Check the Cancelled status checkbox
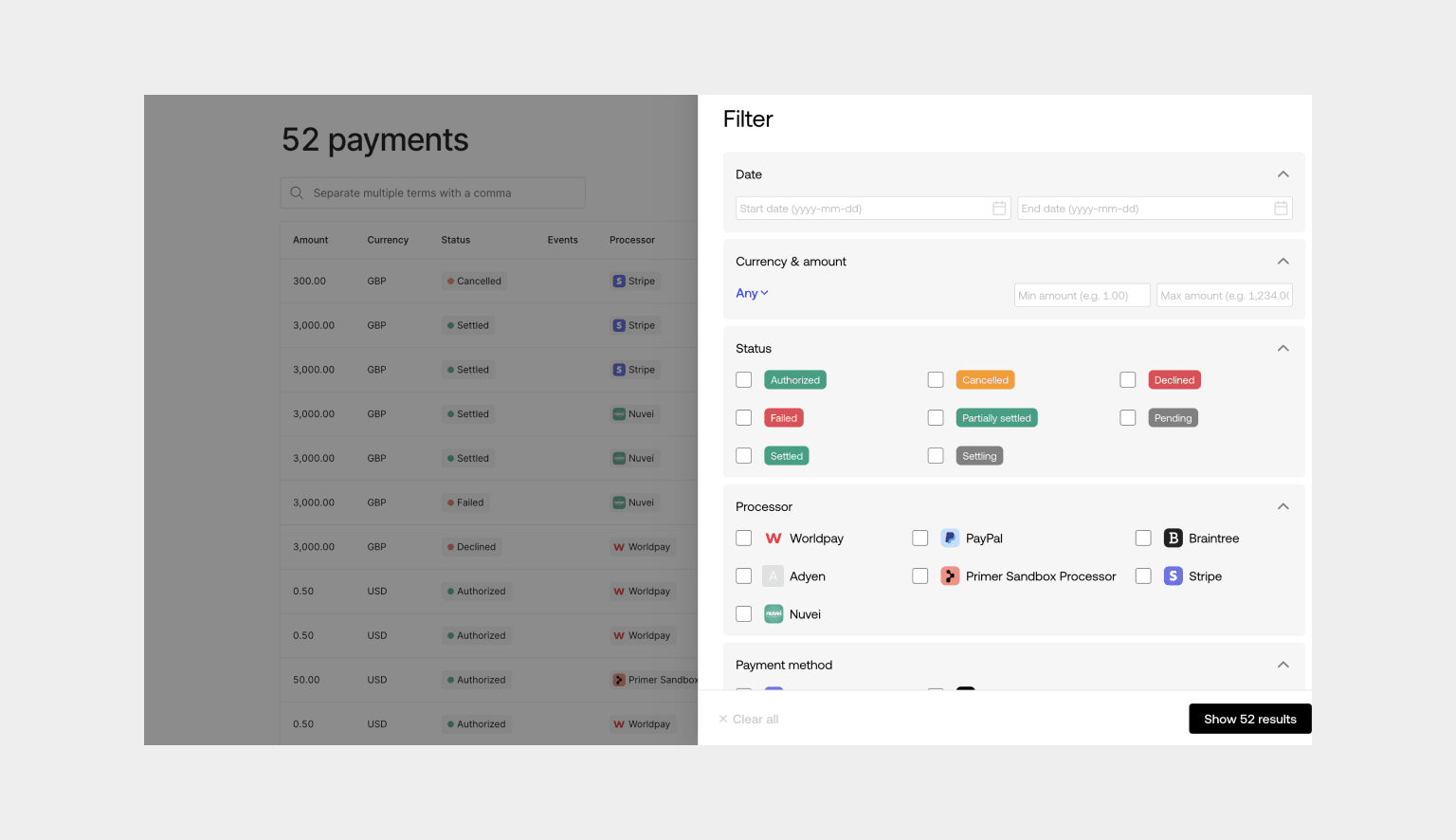This screenshot has height=840, width=1456. pyautogui.click(x=936, y=380)
